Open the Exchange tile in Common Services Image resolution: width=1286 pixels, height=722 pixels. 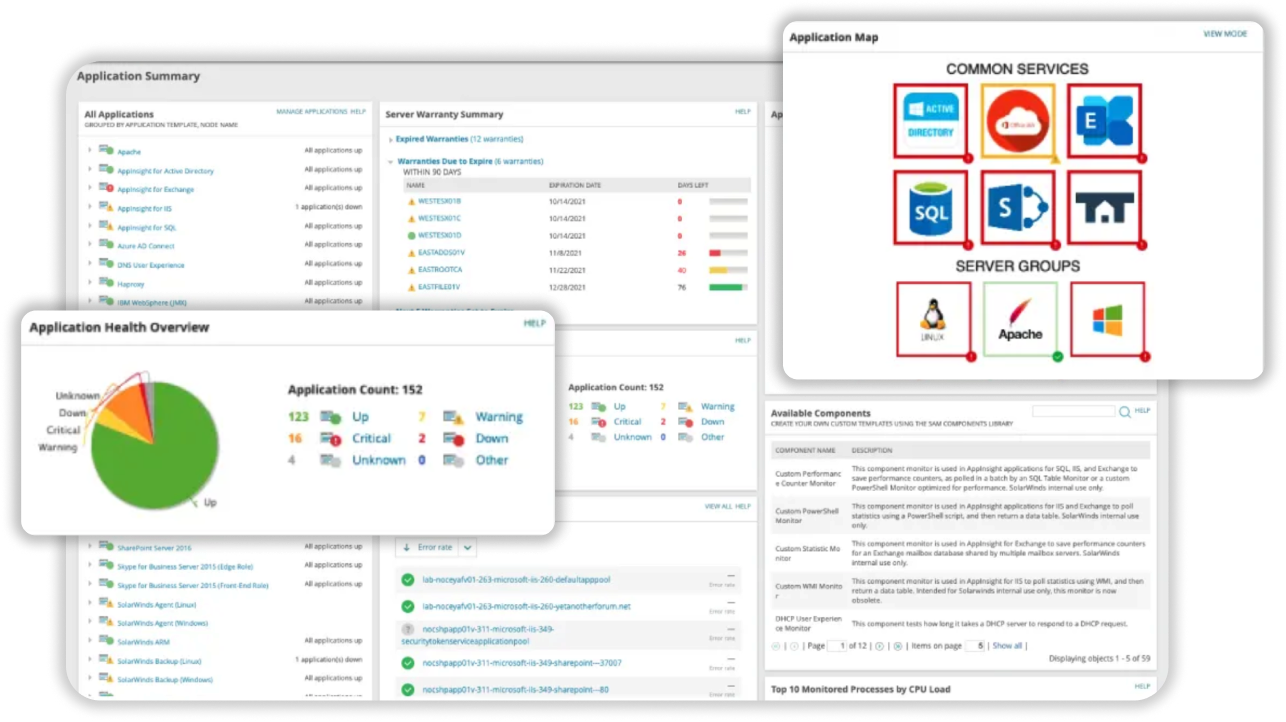1105,121
